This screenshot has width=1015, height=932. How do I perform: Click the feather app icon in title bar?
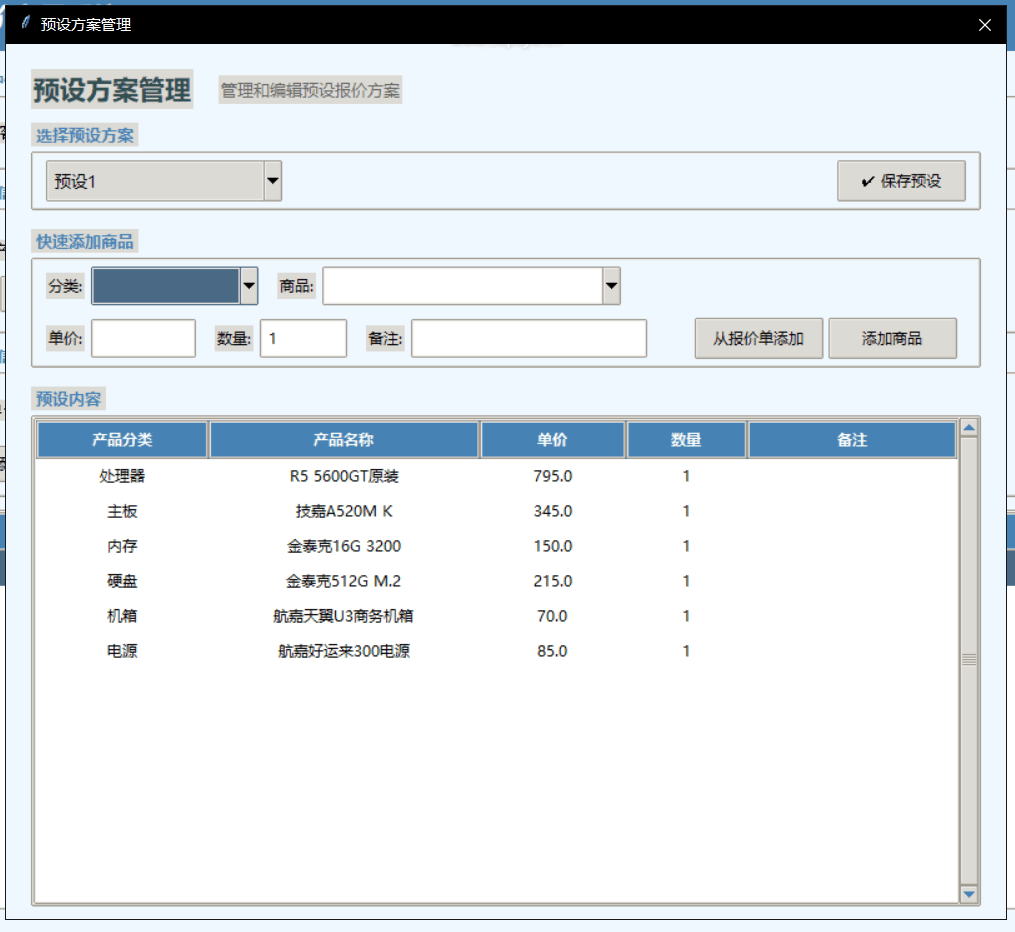(25, 24)
